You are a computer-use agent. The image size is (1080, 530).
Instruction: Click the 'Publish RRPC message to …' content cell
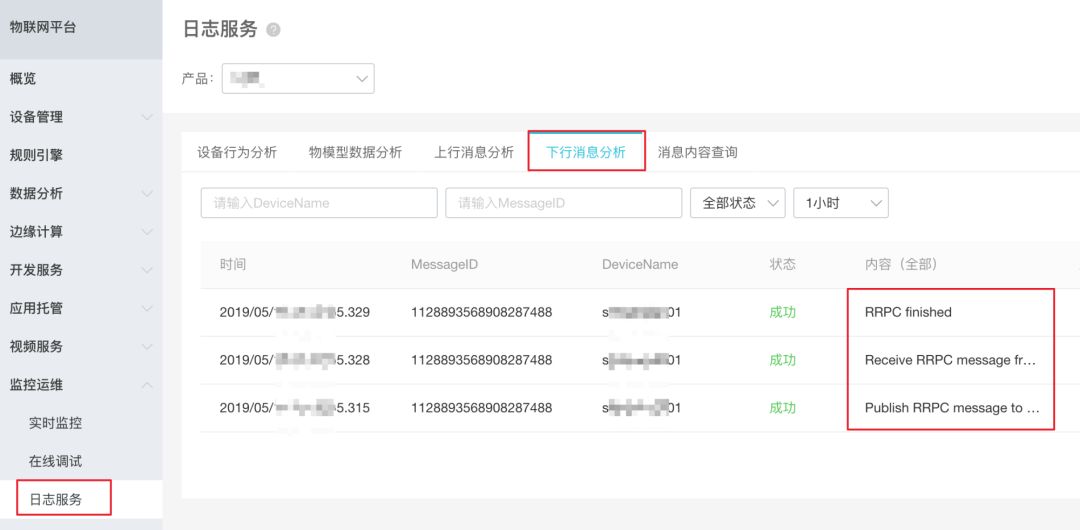pos(951,408)
